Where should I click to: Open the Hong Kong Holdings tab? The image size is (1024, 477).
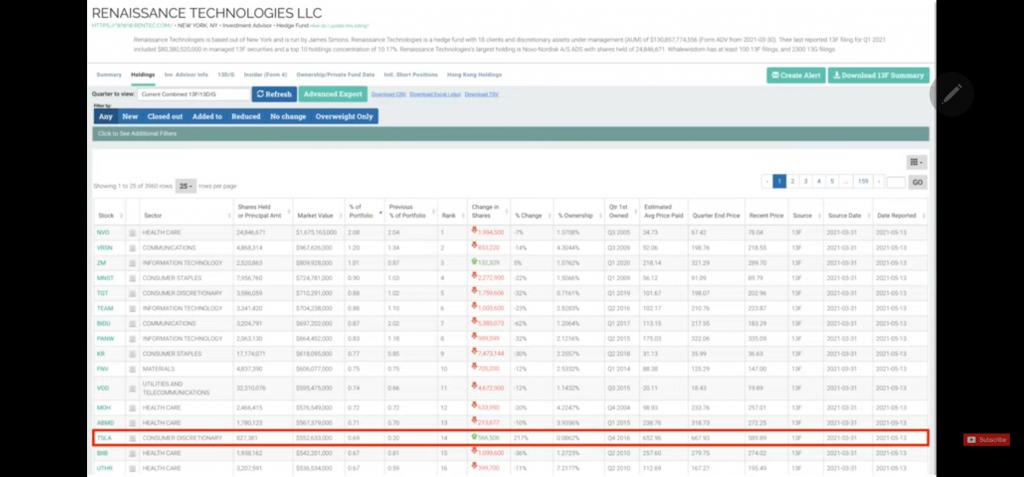coord(474,74)
